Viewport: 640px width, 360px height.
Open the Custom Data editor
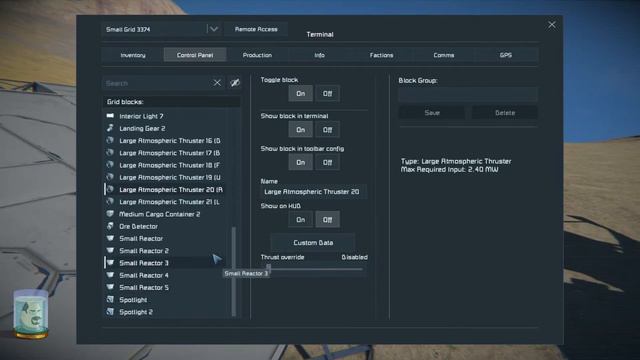coord(313,243)
